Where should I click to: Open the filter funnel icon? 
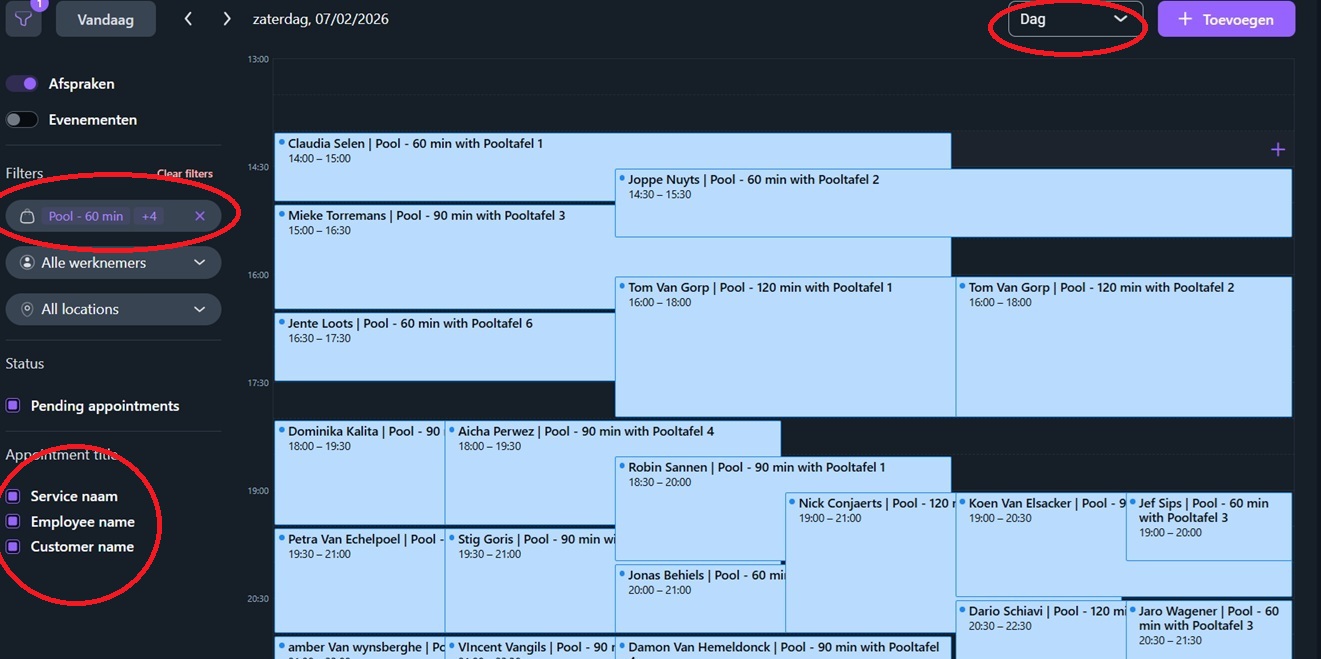pyautogui.click(x=23, y=19)
